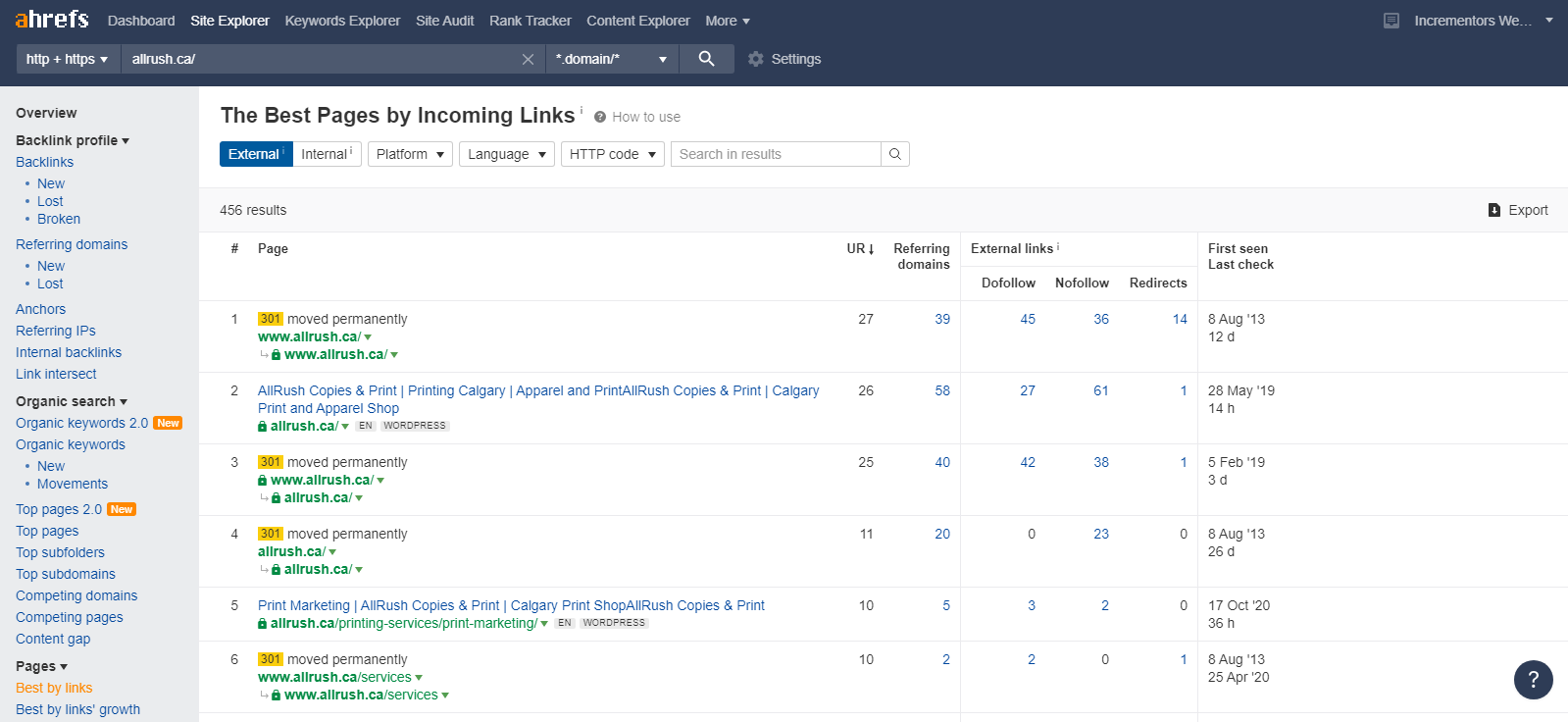Open 14 redirects in row 1
Image resolution: width=1568 pixels, height=722 pixels.
click(x=1180, y=319)
